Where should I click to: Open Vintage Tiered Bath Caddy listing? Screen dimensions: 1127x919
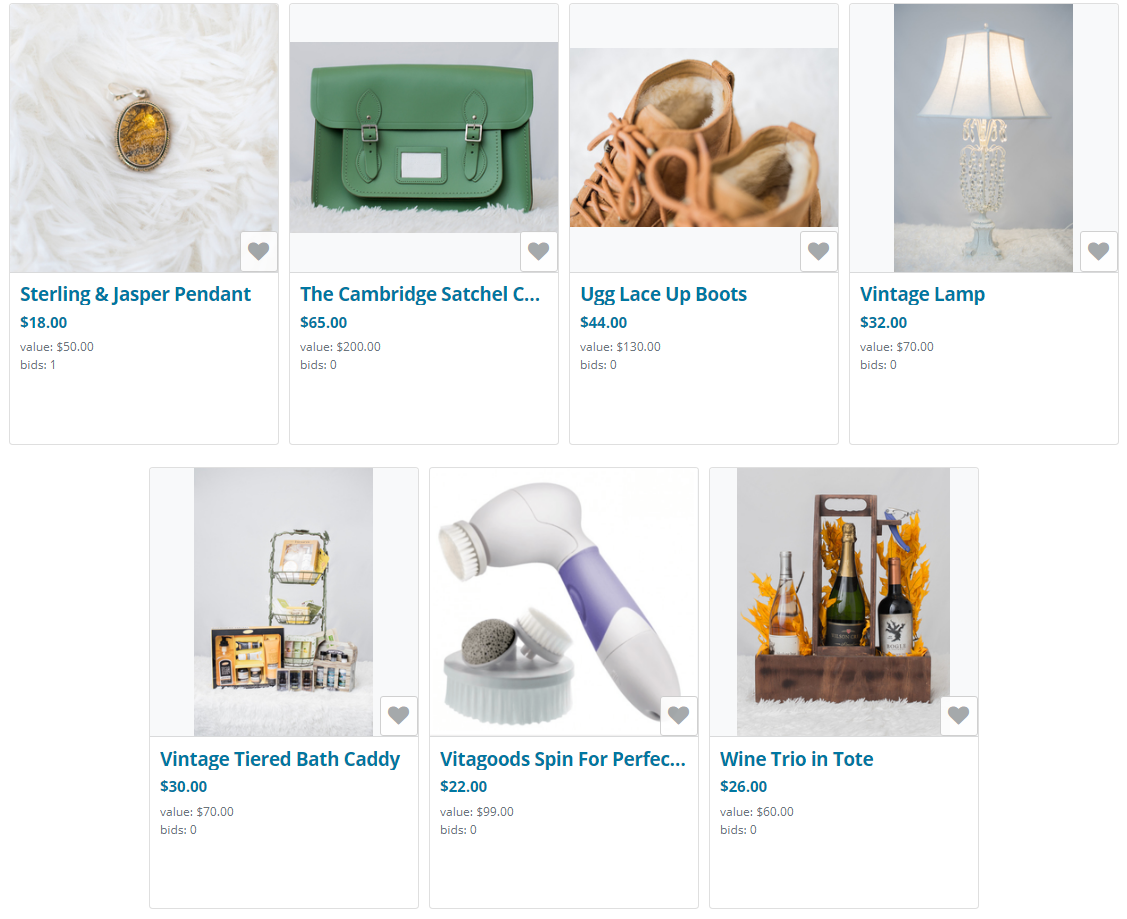[280, 759]
